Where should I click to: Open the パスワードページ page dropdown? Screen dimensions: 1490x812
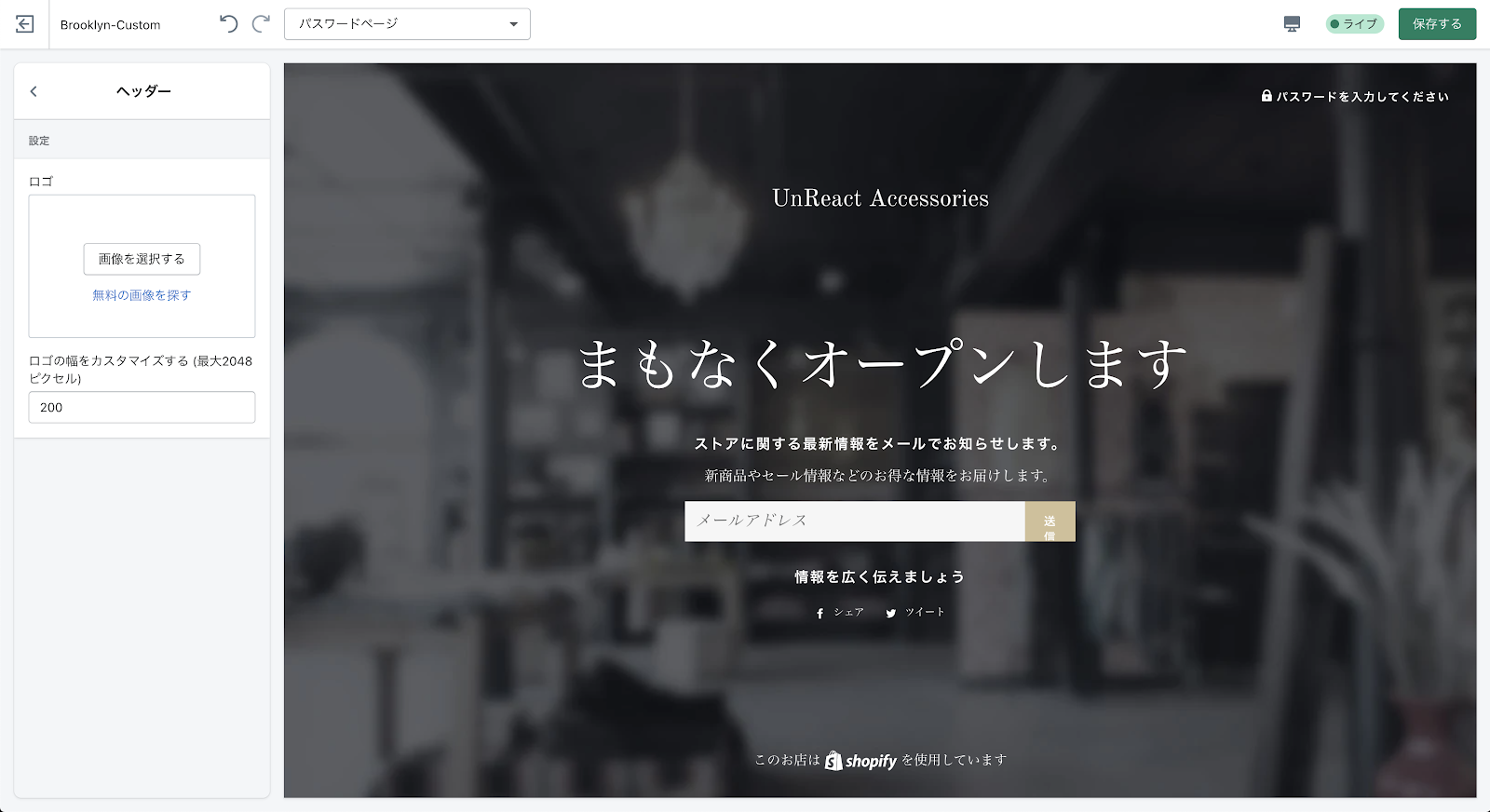click(x=407, y=24)
